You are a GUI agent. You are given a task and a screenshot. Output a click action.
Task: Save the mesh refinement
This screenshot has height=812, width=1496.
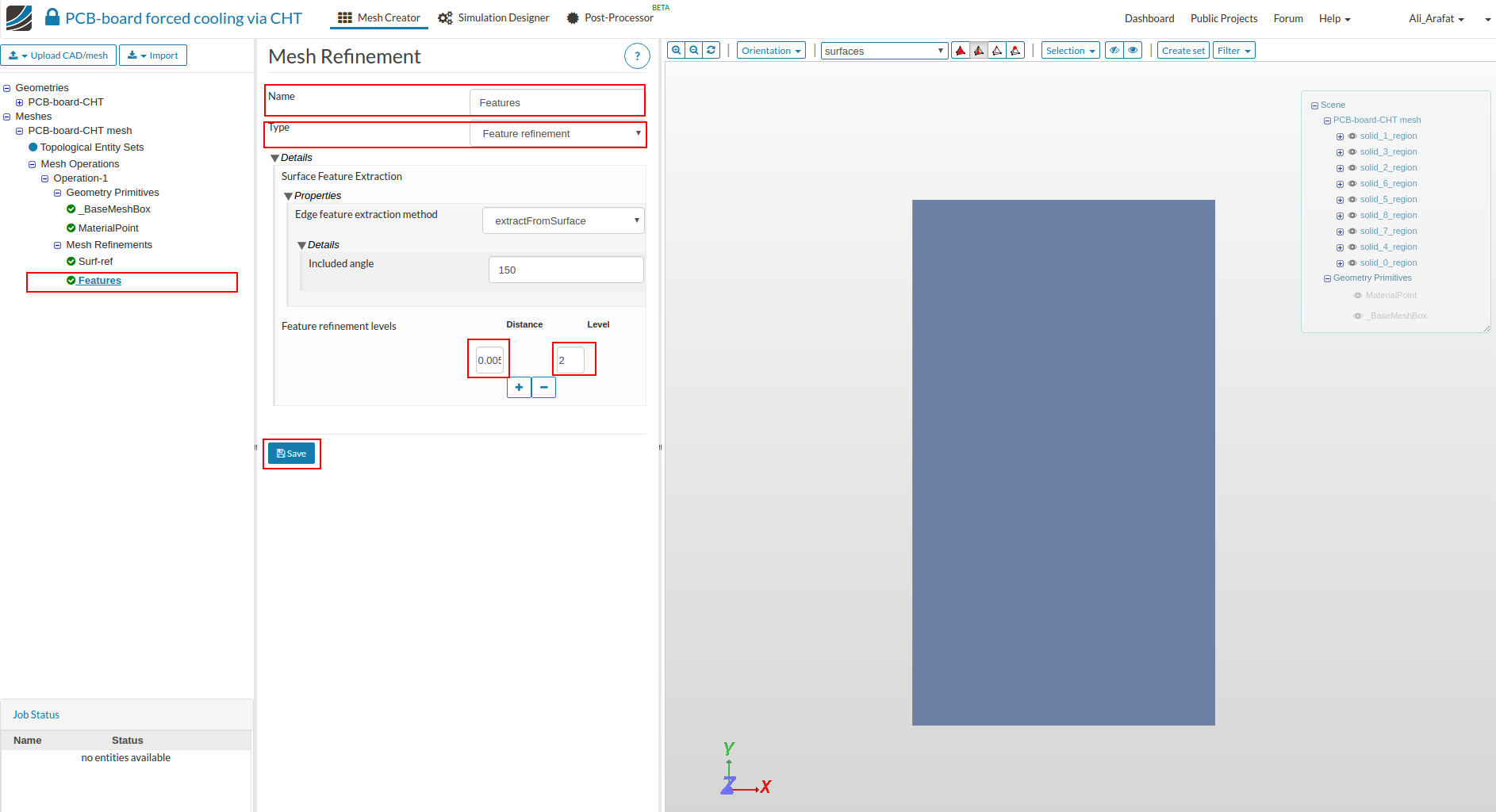pyautogui.click(x=291, y=454)
